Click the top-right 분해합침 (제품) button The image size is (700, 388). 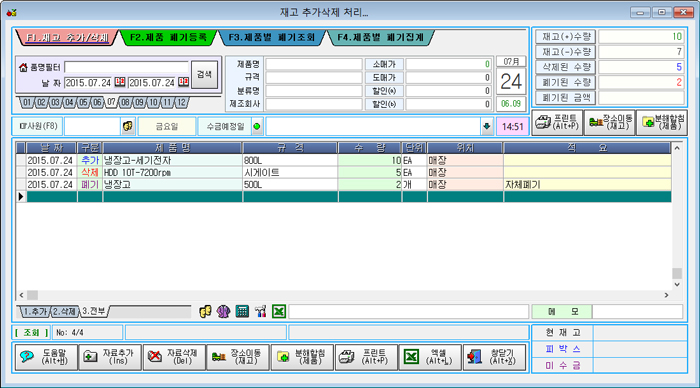[x=662, y=122]
